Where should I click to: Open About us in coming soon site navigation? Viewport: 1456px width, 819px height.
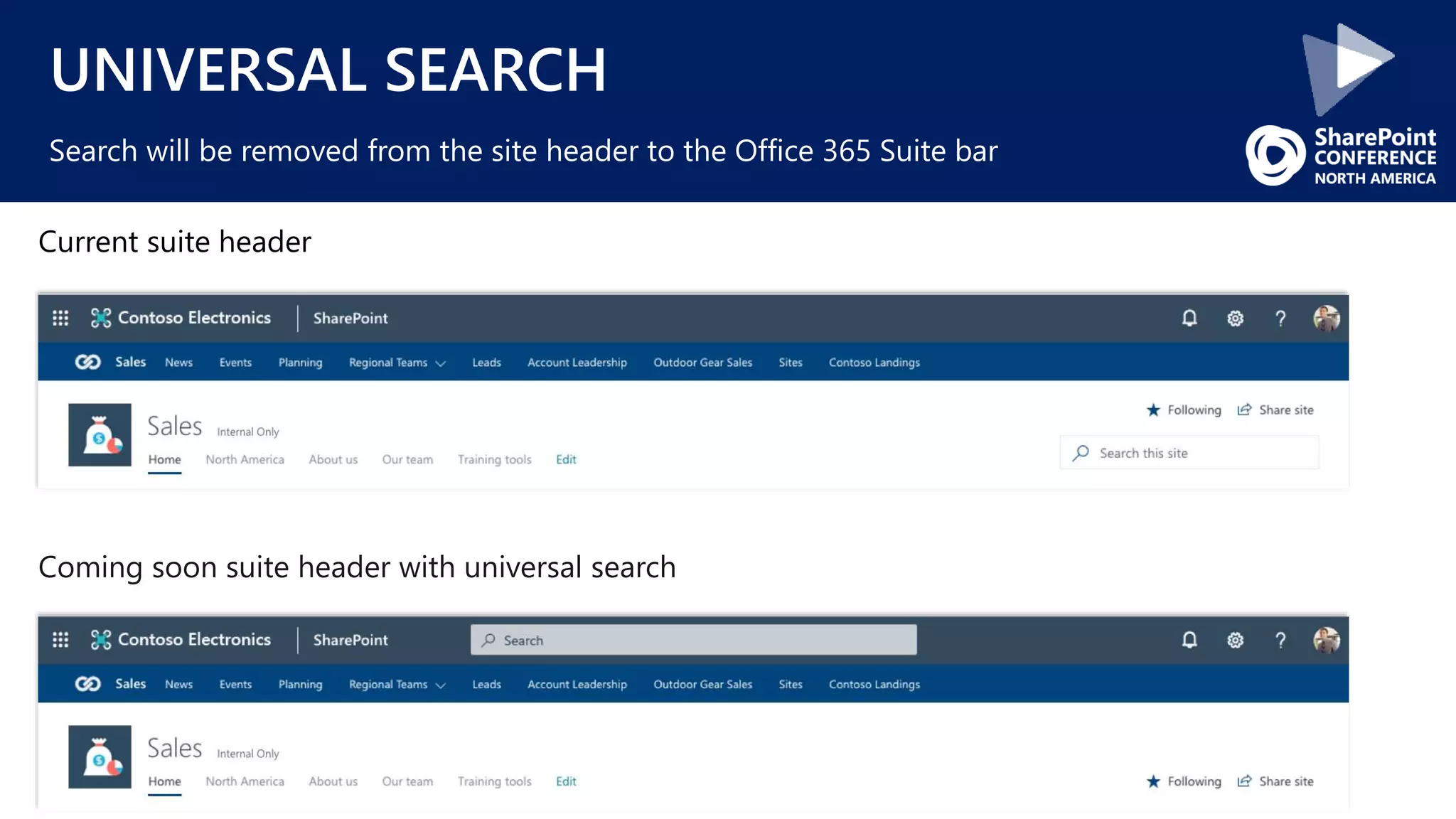pos(333,781)
